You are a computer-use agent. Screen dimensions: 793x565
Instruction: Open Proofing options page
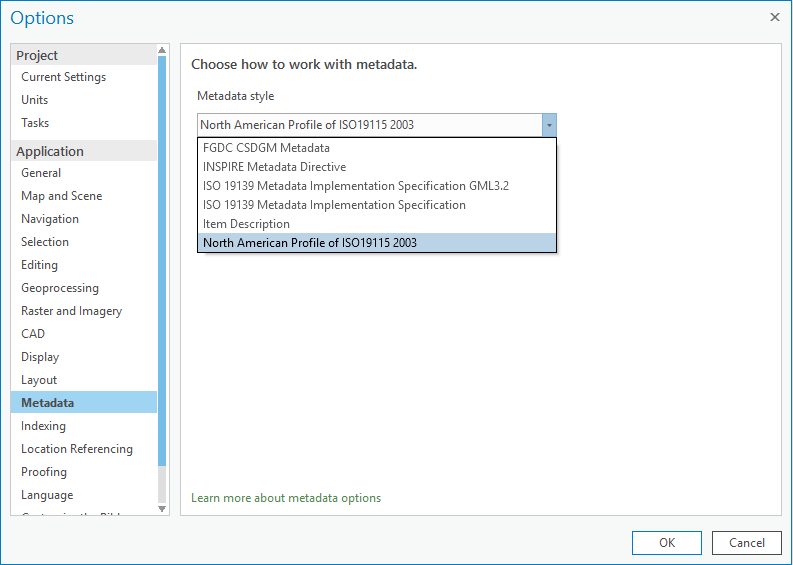click(84, 472)
